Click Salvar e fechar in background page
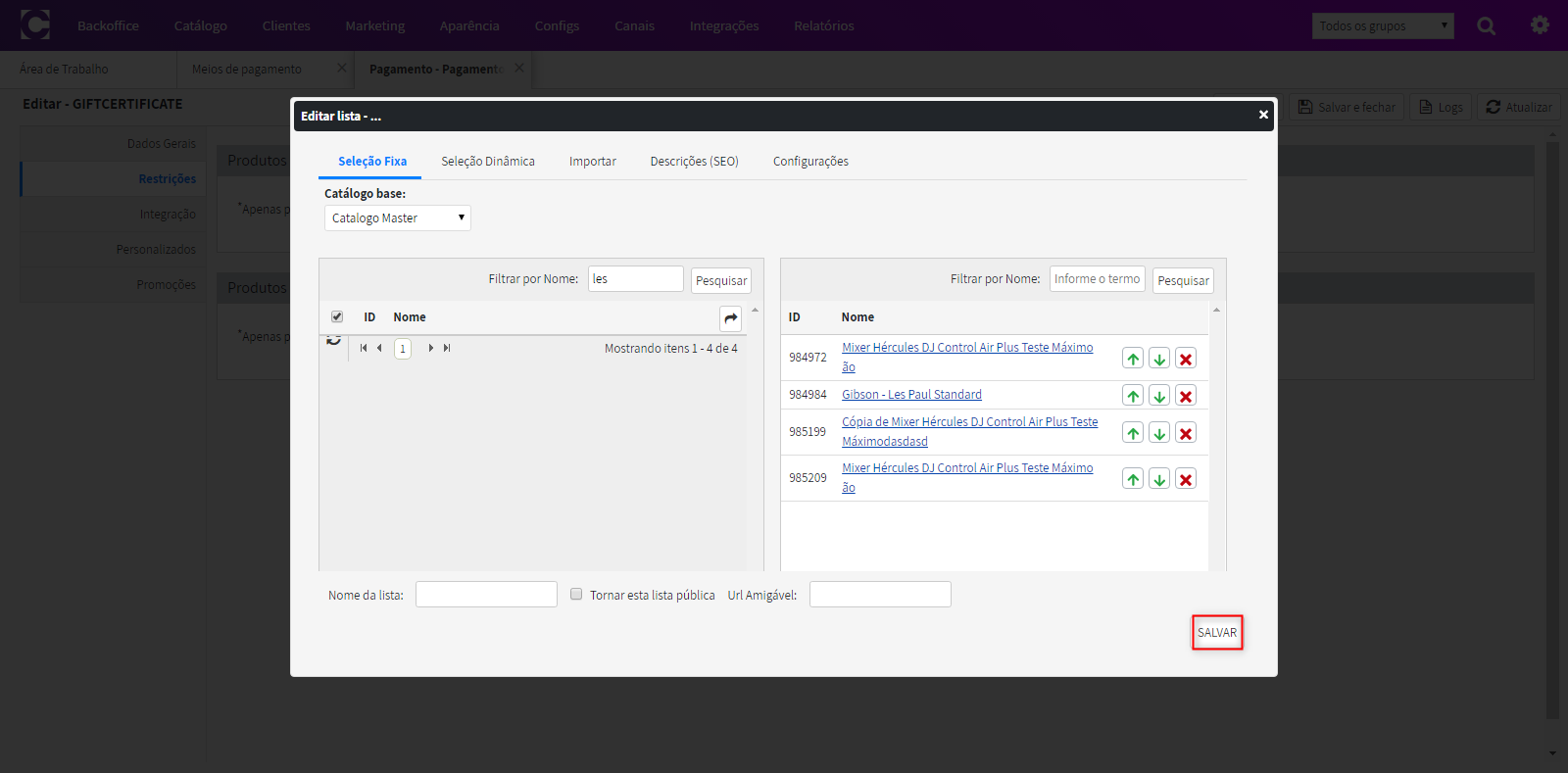The image size is (1568, 773). point(1347,107)
